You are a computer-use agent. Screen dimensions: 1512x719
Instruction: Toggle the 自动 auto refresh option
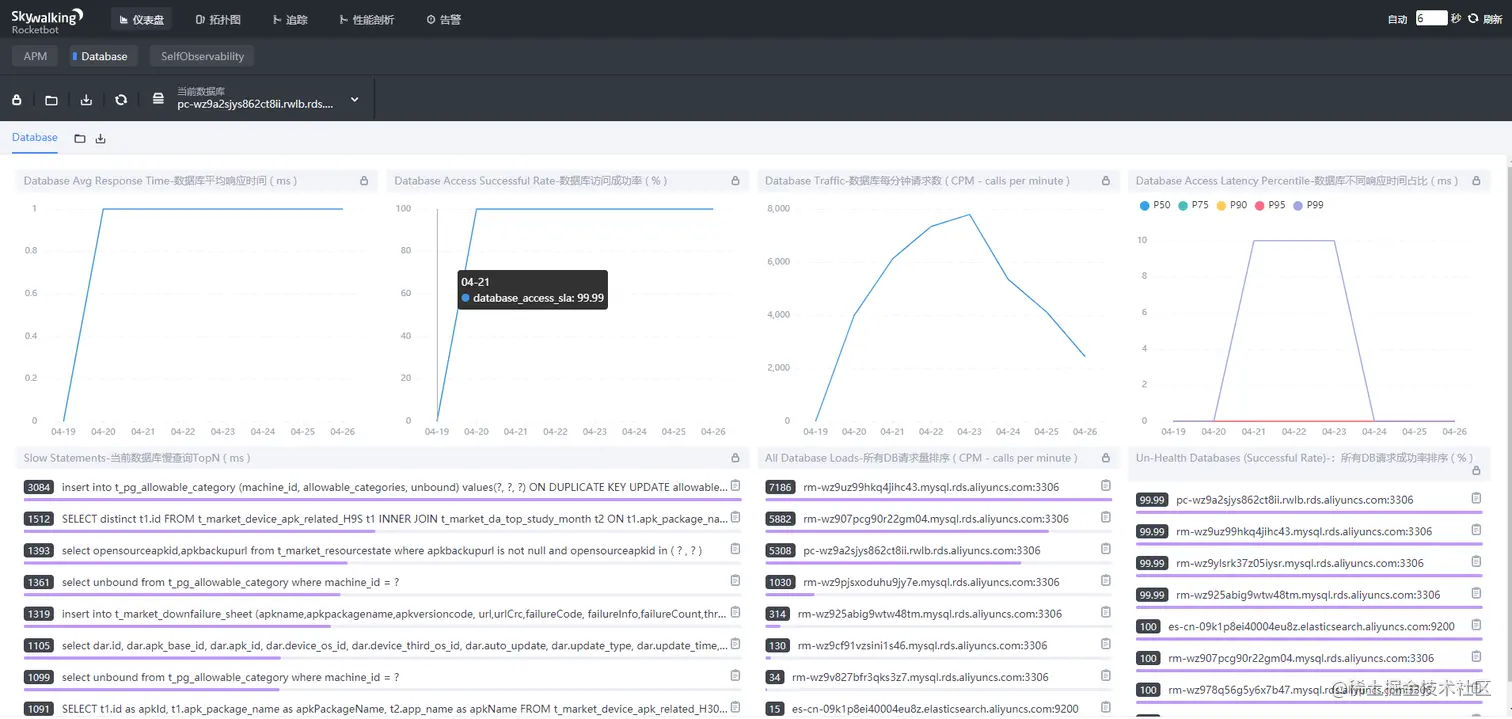point(1398,19)
